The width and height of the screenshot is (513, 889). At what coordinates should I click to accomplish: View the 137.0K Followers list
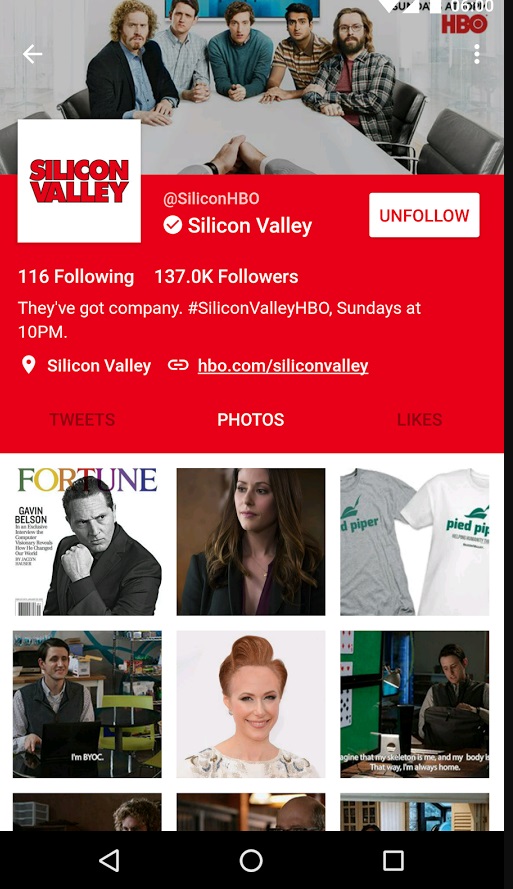coord(226,277)
